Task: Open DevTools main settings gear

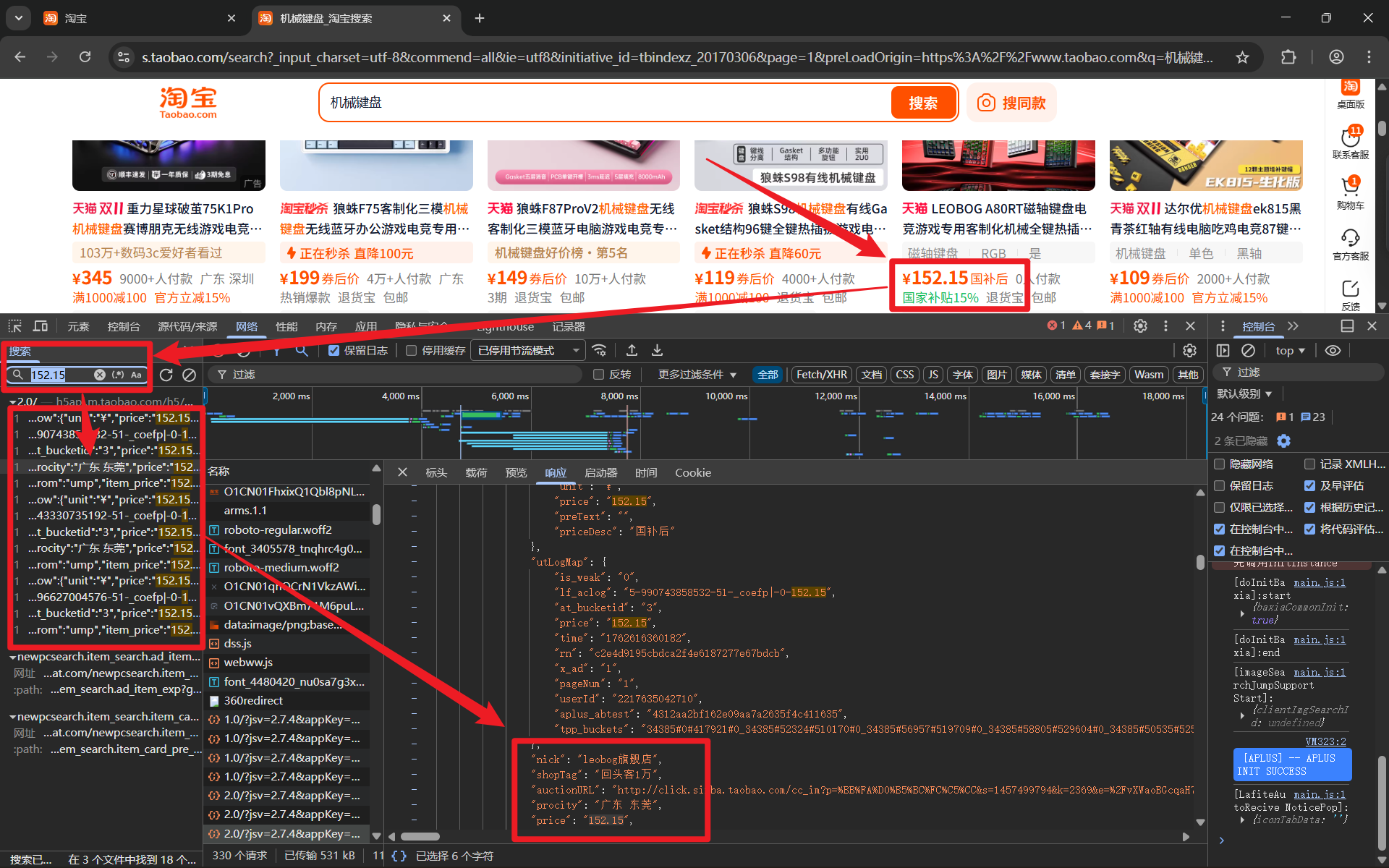Action: click(1140, 326)
